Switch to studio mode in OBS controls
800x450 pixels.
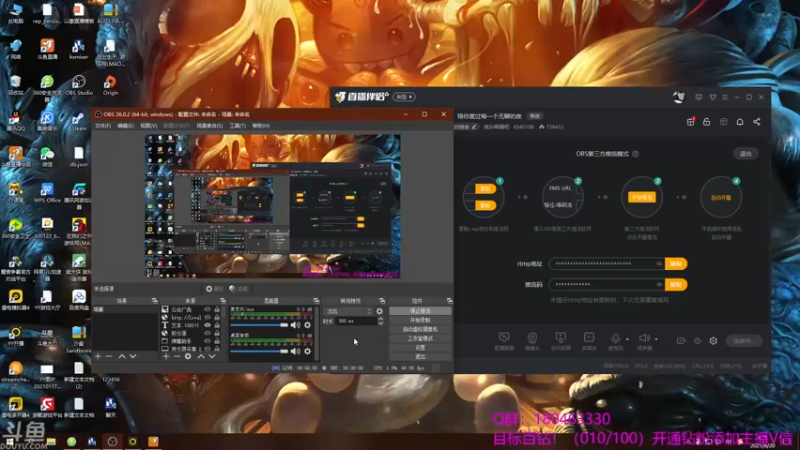420,338
